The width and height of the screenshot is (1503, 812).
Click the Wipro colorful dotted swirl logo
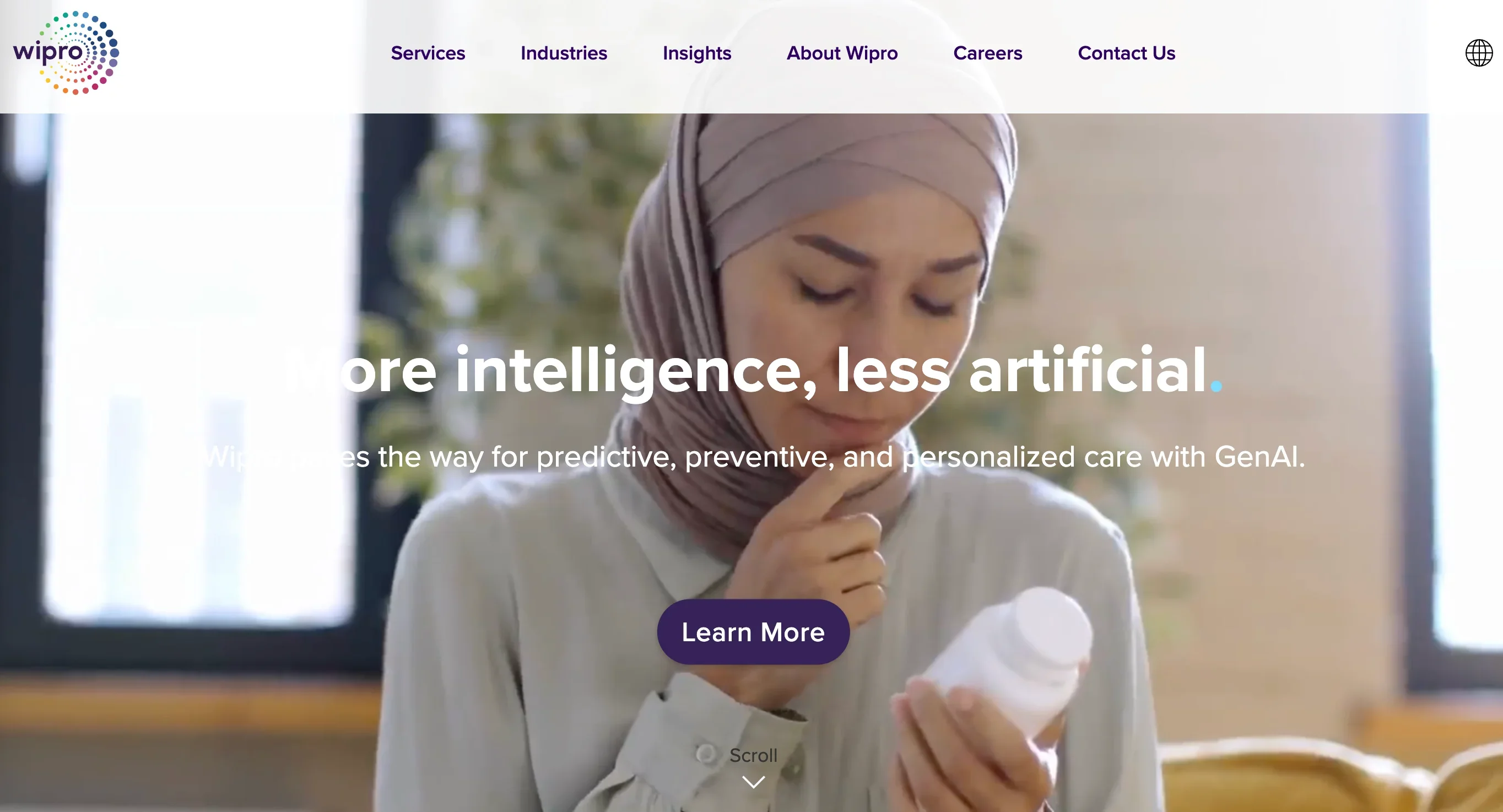(x=66, y=52)
